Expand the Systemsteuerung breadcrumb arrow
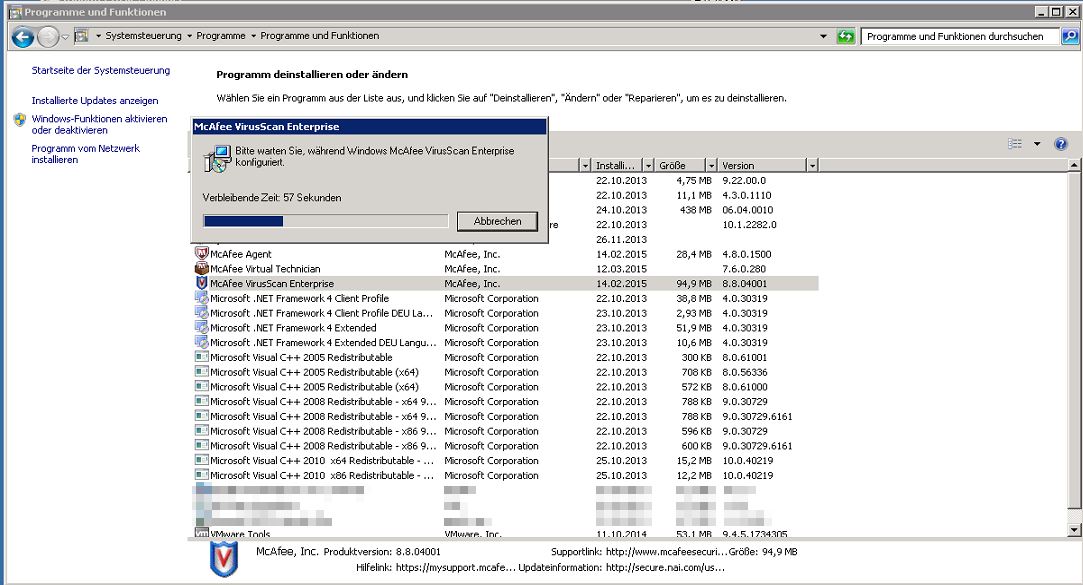The height and width of the screenshot is (585, 1083). (x=189, y=36)
